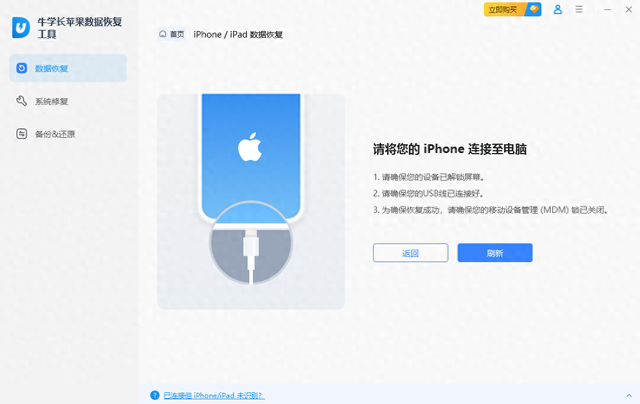The height and width of the screenshot is (404, 640).
Task: Open the hamburger menu icon
Action: [x=579, y=9]
